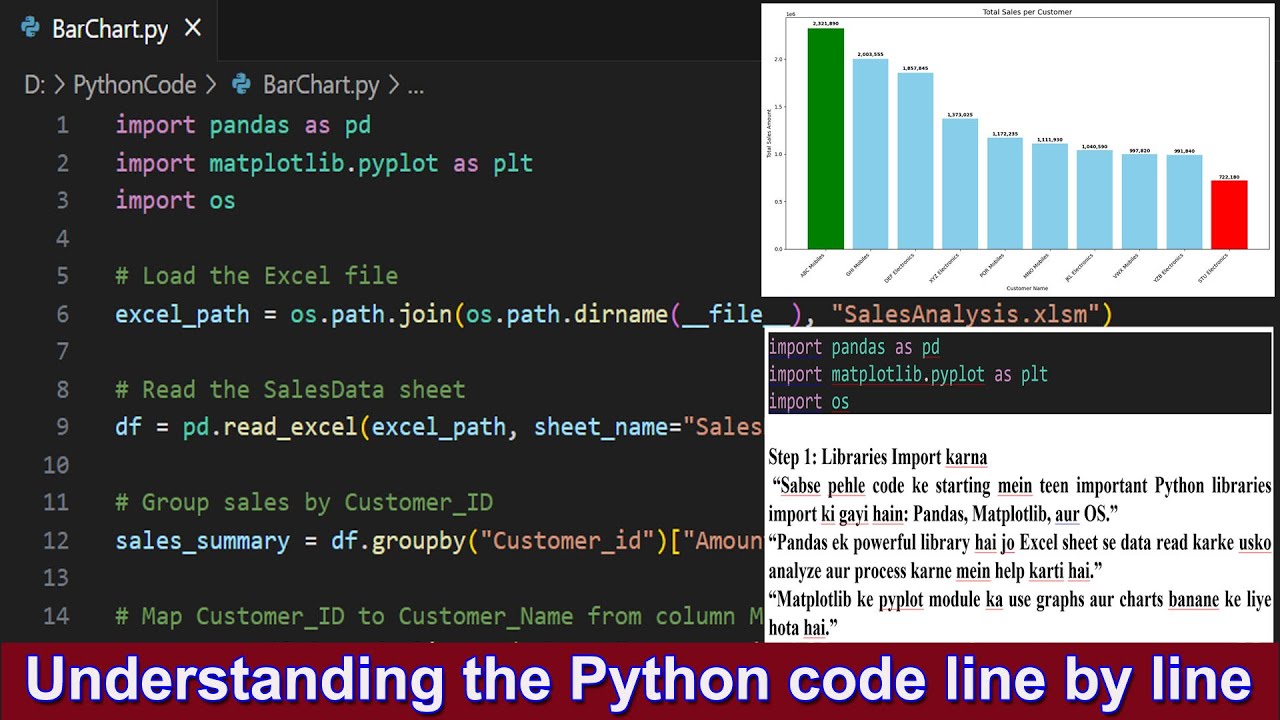Image resolution: width=1280 pixels, height=720 pixels.
Task: Click the "Customer_id" string on line 12
Action: pyautogui.click(x=567, y=541)
